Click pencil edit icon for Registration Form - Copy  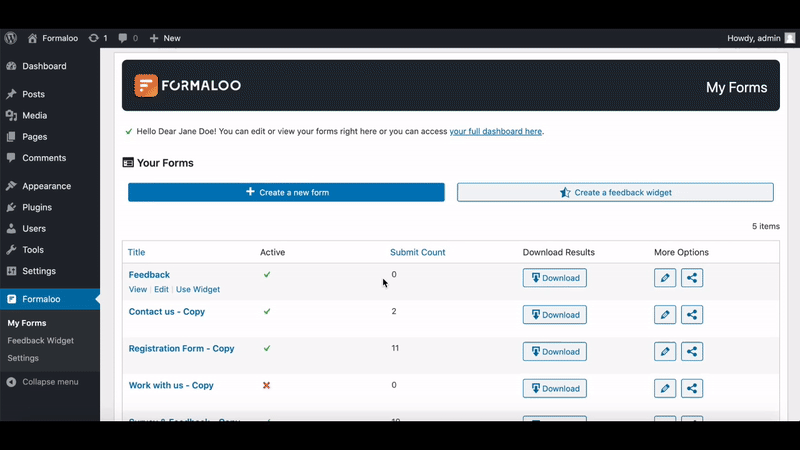(665, 352)
